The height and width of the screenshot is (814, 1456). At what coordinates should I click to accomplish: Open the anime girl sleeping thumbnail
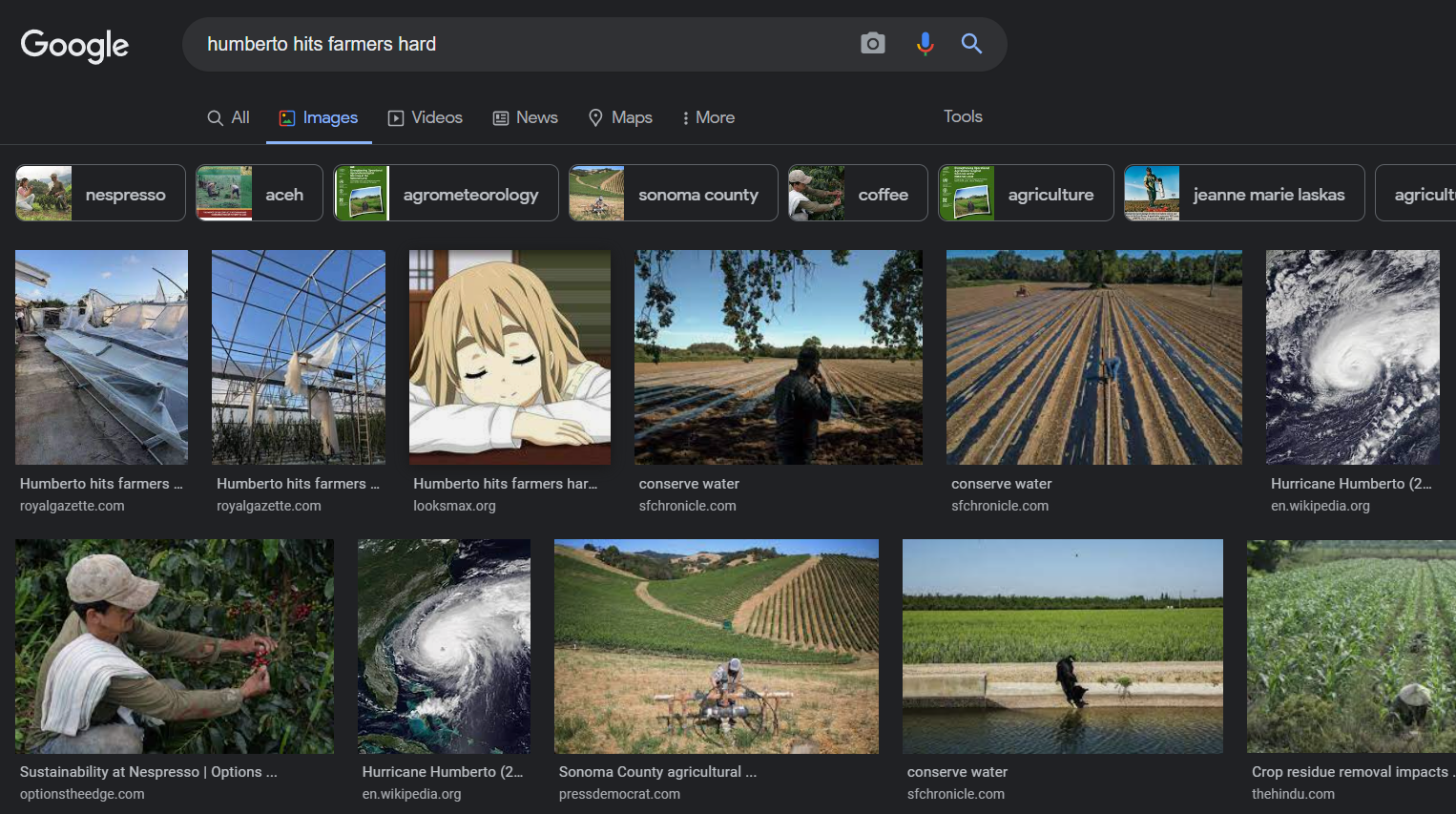[x=510, y=357]
